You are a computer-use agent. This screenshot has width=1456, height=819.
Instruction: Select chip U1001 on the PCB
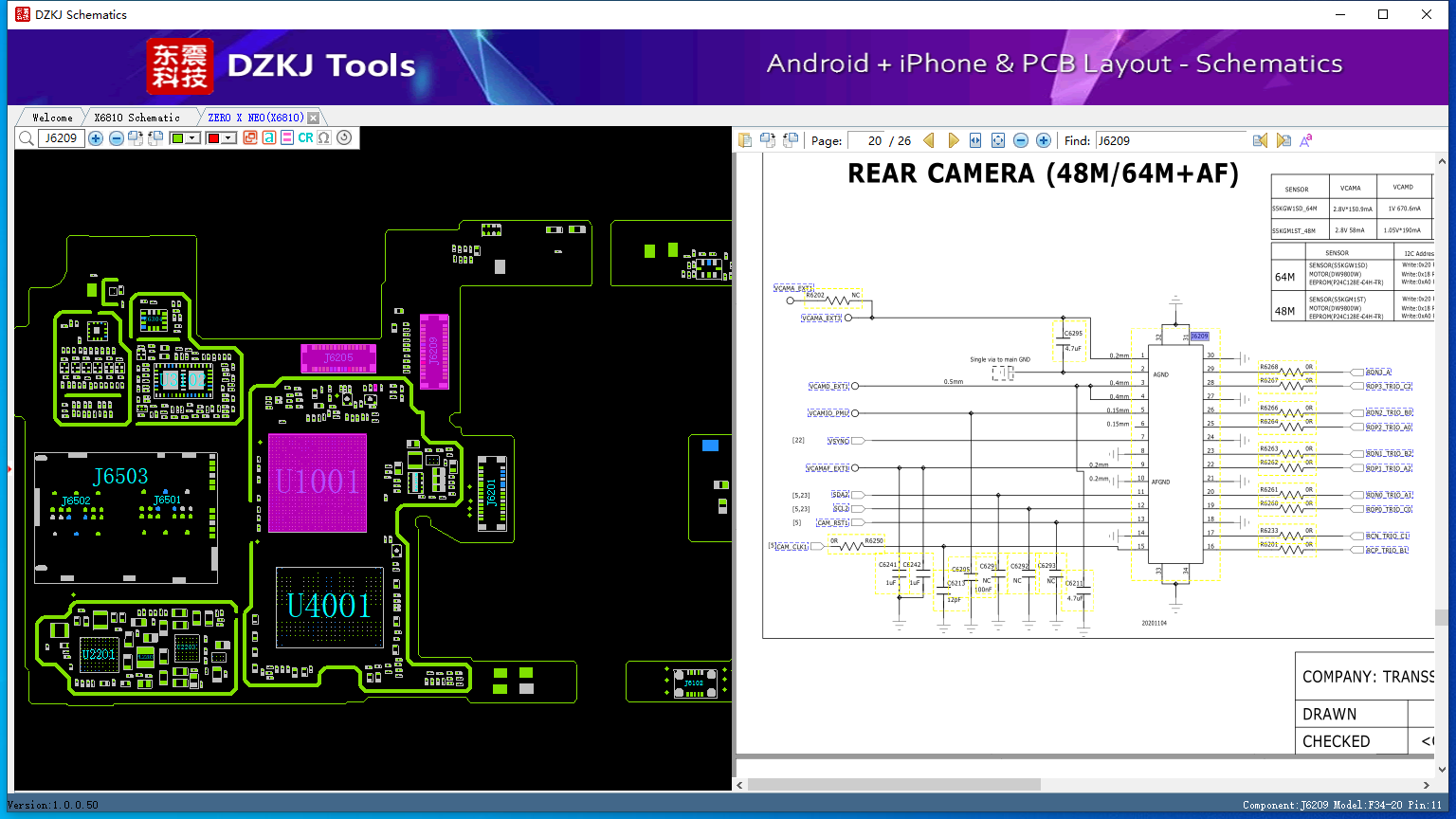click(x=318, y=482)
